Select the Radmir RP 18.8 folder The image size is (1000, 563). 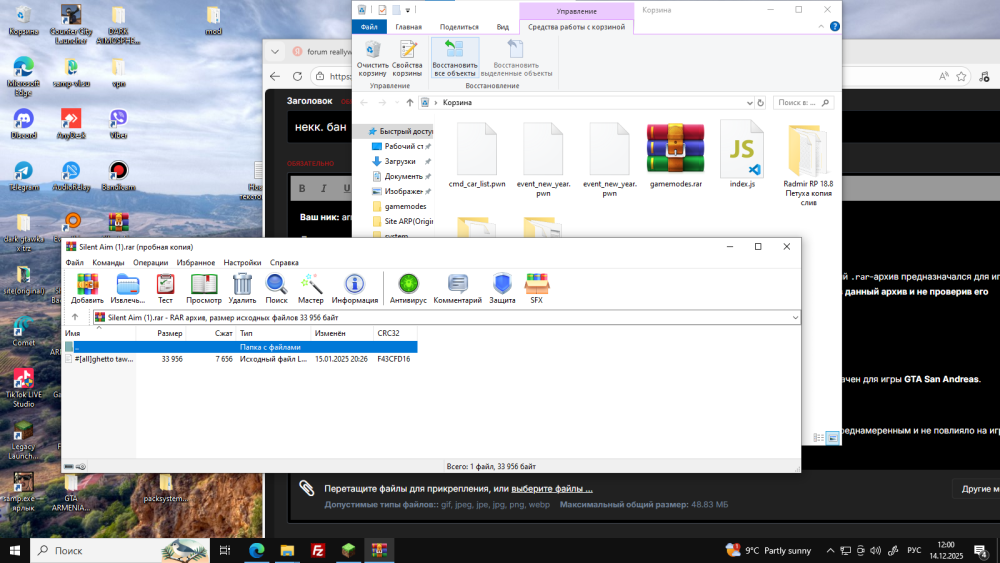[x=808, y=165]
